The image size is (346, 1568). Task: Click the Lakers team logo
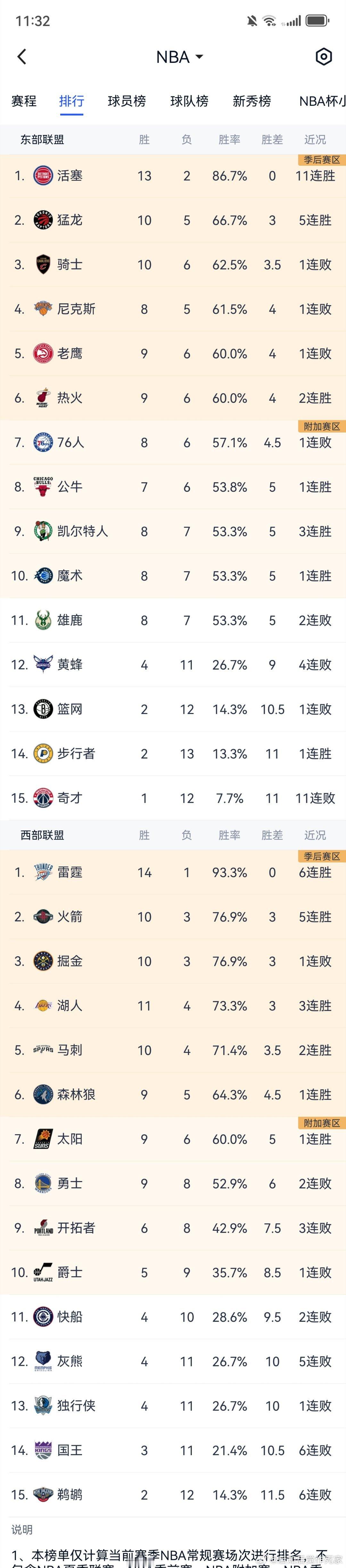click(x=43, y=1006)
